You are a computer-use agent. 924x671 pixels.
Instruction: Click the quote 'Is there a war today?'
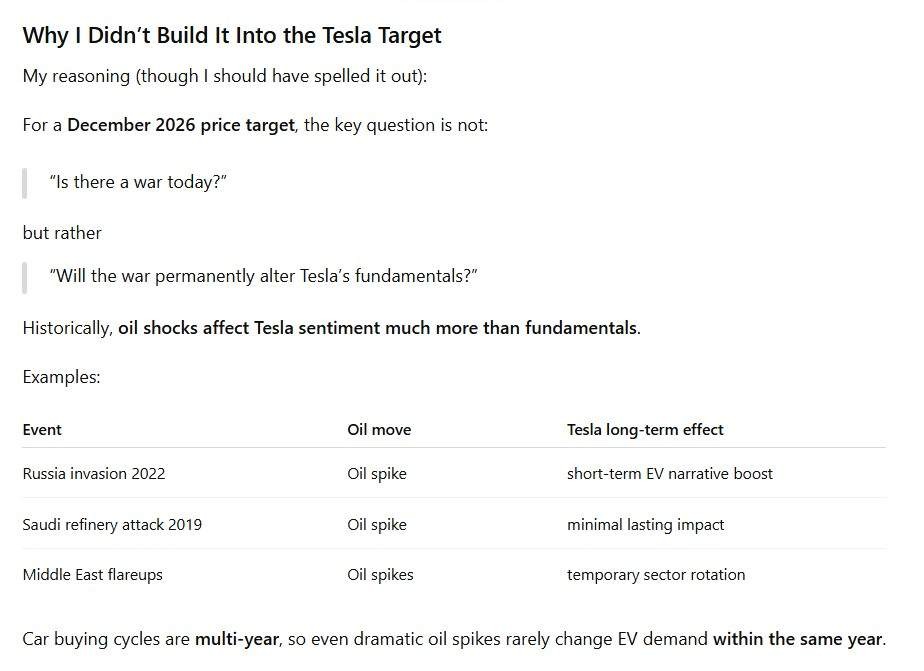coord(138,183)
